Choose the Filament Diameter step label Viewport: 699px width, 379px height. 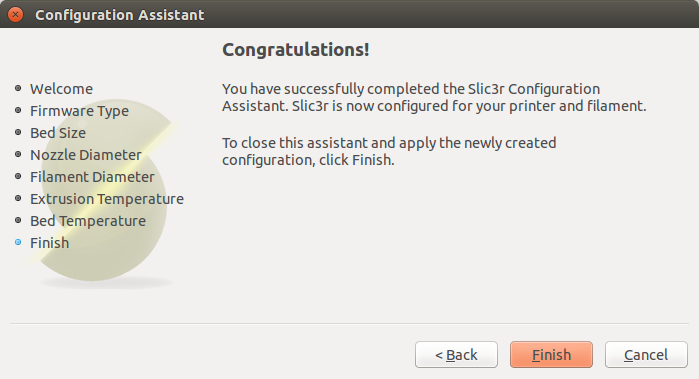[x=92, y=177]
